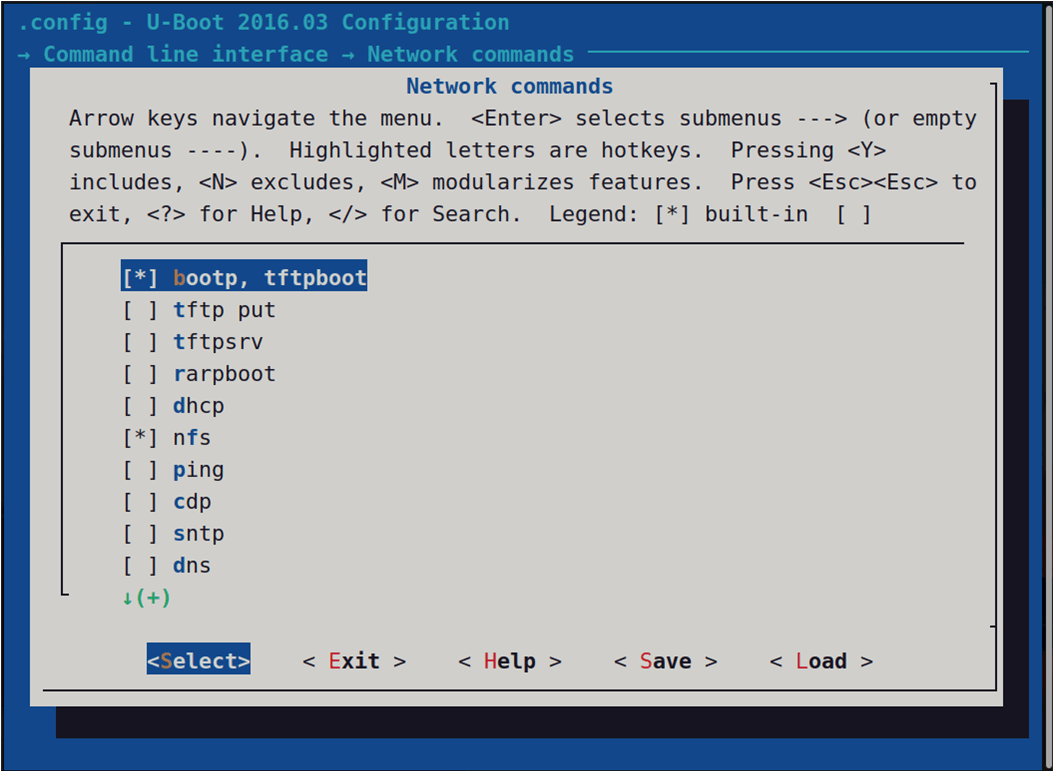Select the ping menu entry label
This screenshot has height=772, width=1054.
tap(198, 470)
